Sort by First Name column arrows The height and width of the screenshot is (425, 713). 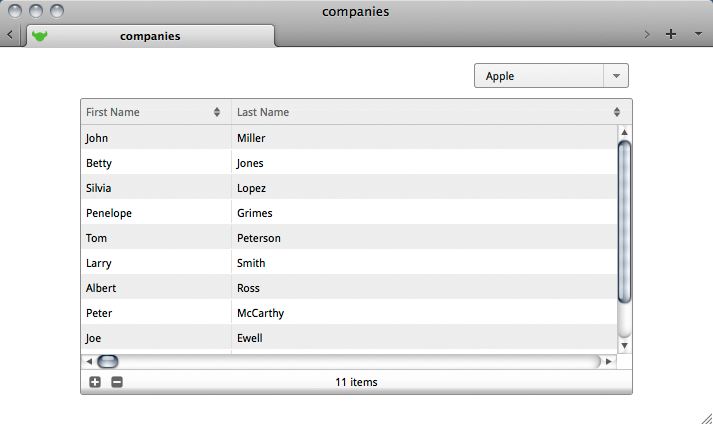tap(217, 112)
